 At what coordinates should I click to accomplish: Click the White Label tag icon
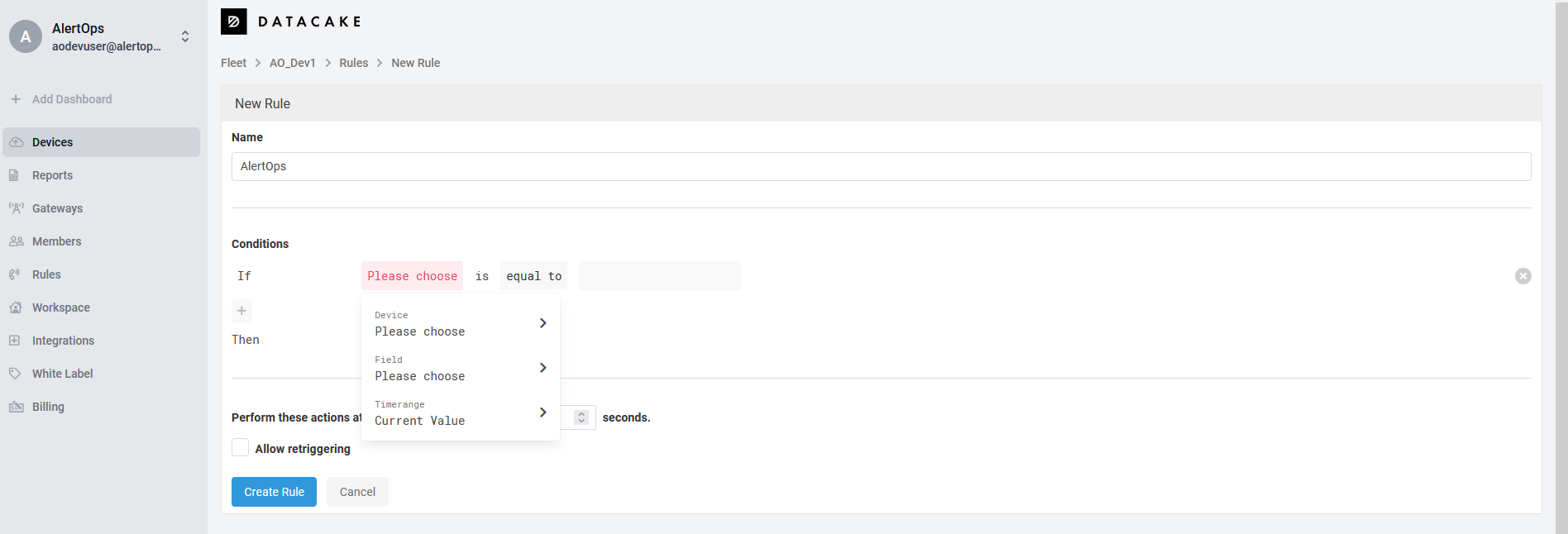click(15, 374)
